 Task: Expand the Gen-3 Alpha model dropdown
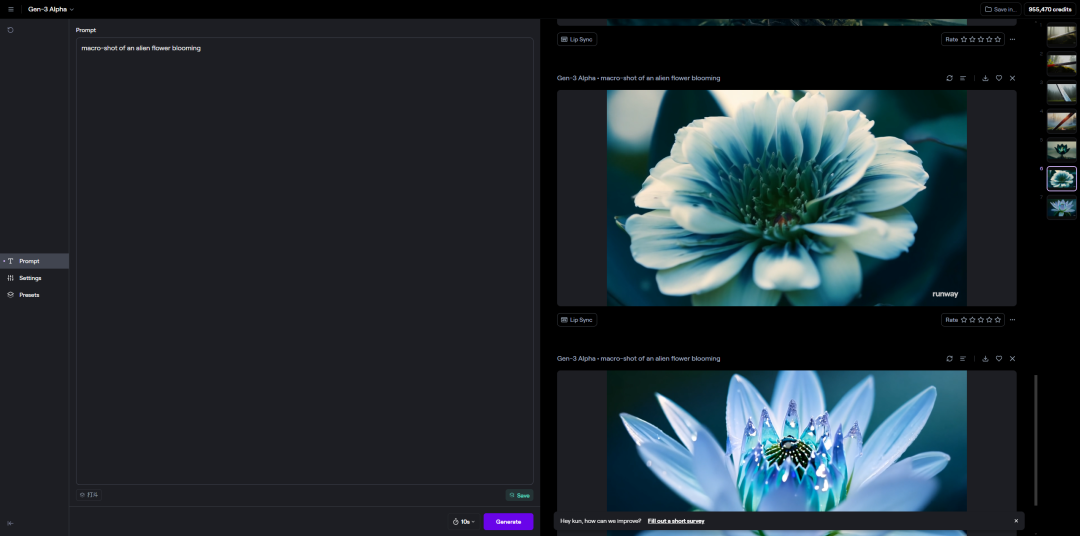click(51, 9)
